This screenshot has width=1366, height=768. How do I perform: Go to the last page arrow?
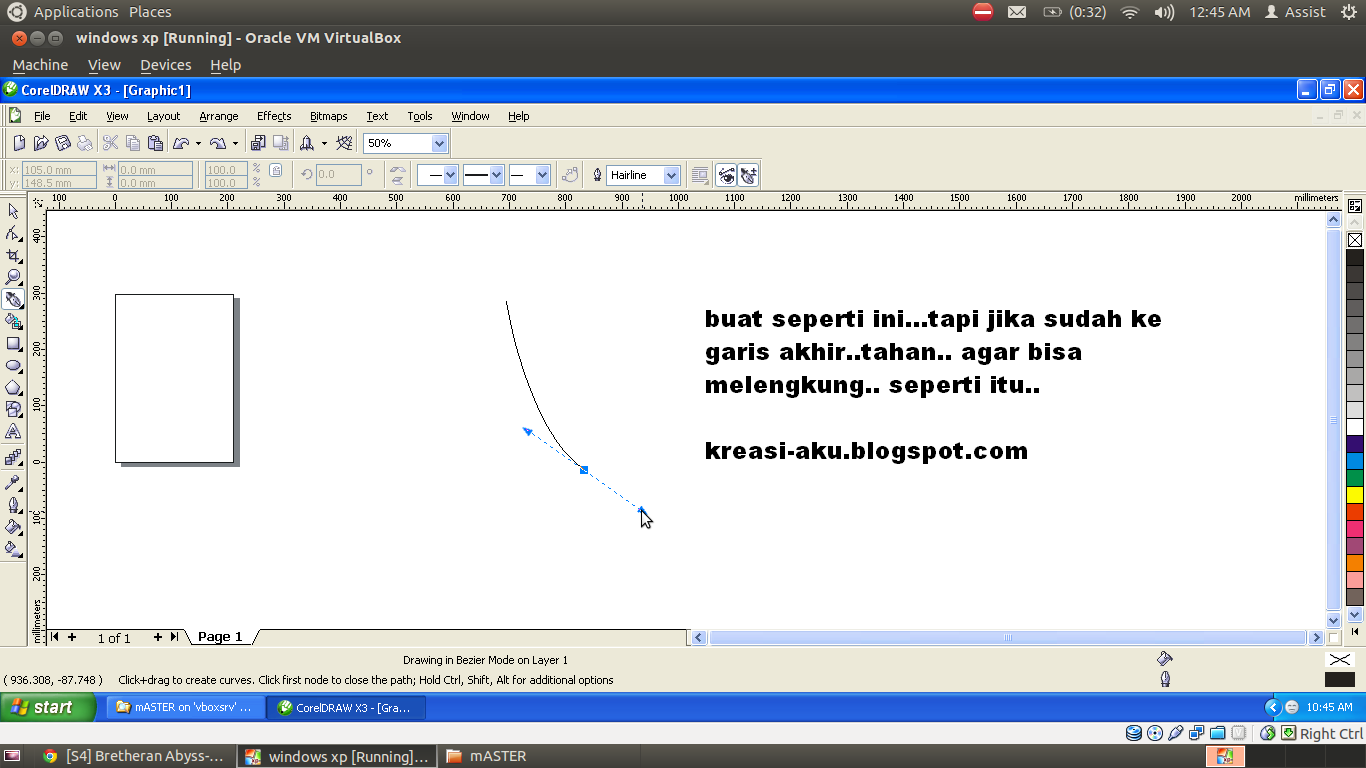tap(174, 637)
